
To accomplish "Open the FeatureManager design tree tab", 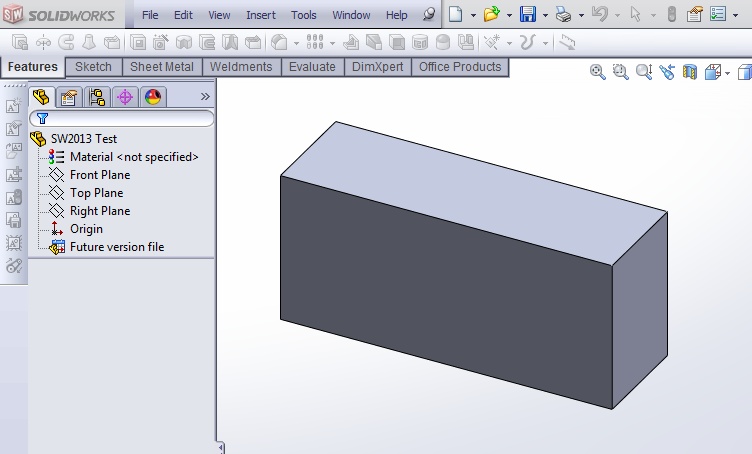I will (41, 97).
